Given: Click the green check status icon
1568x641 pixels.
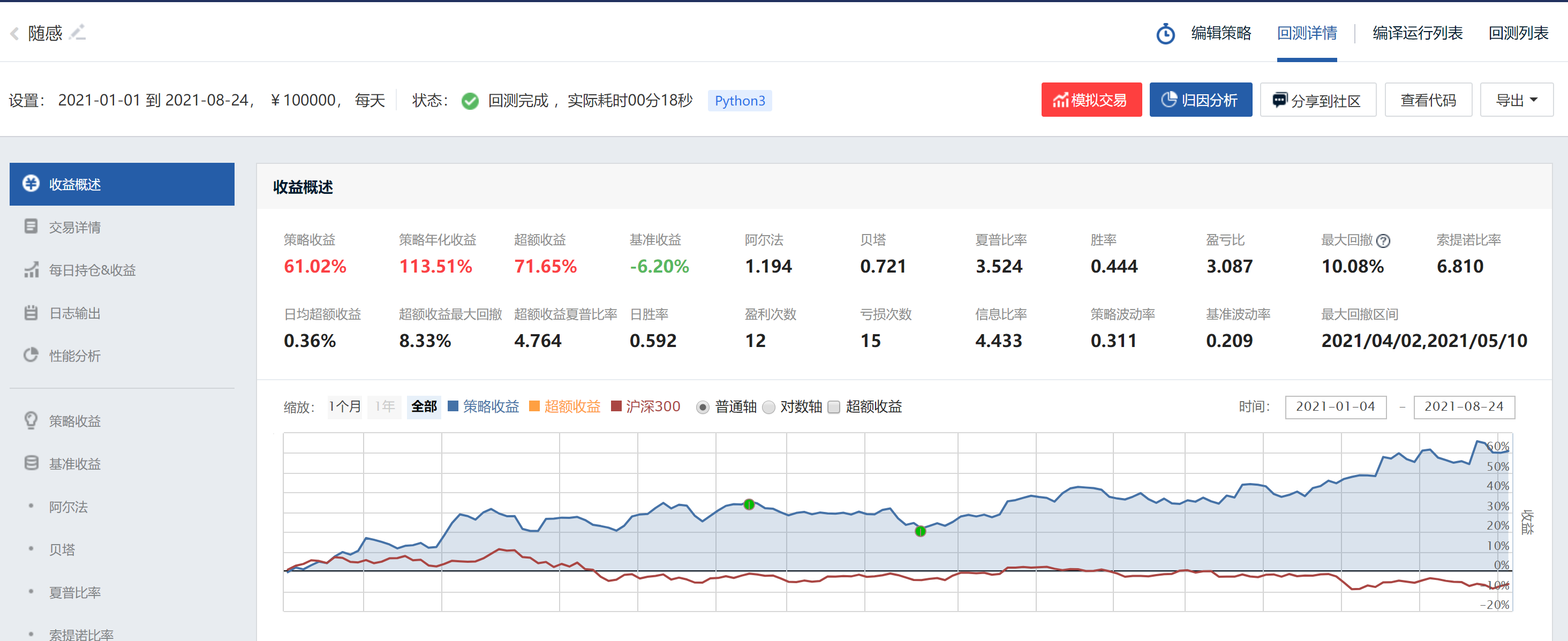Looking at the screenshot, I should 470,101.
